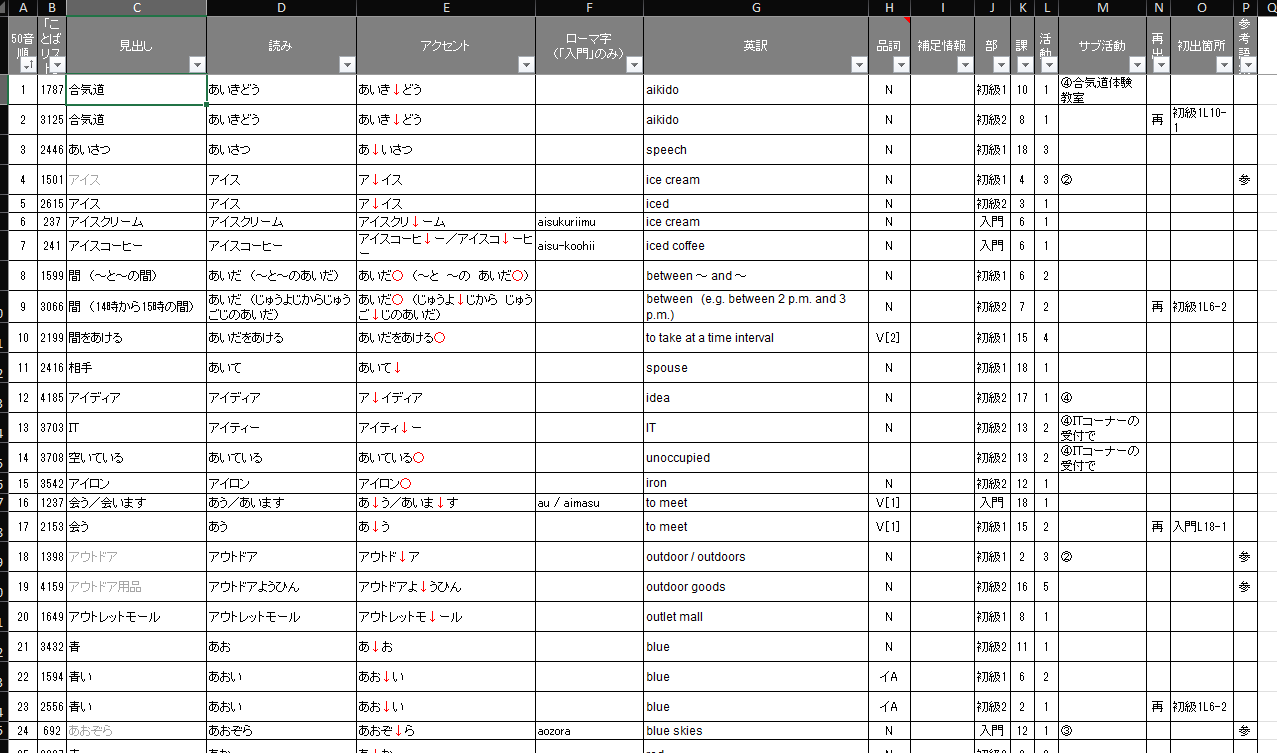Select the '間をあける' headword cell
This screenshot has width=1277, height=753.
coord(136,338)
